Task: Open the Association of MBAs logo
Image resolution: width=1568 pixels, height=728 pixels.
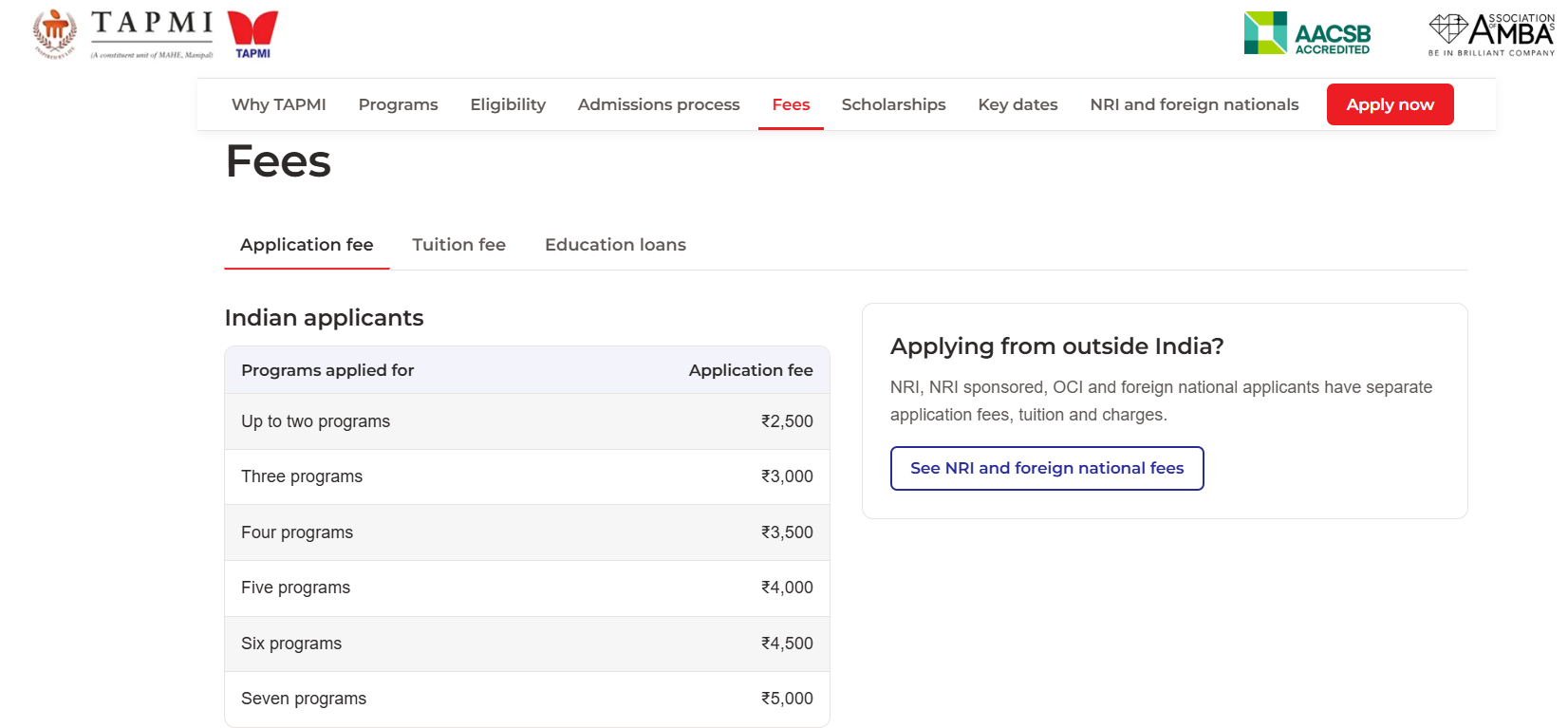Action: (1491, 34)
